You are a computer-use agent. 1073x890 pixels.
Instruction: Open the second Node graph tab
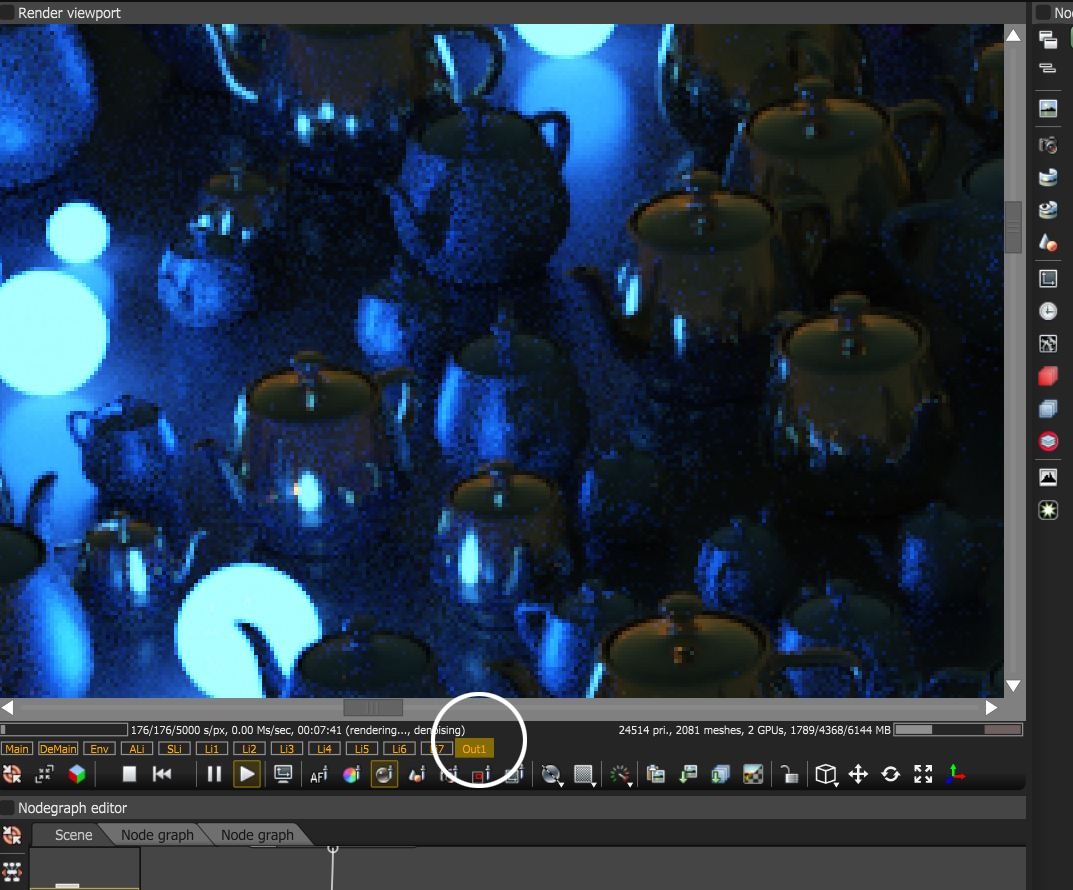coord(257,835)
